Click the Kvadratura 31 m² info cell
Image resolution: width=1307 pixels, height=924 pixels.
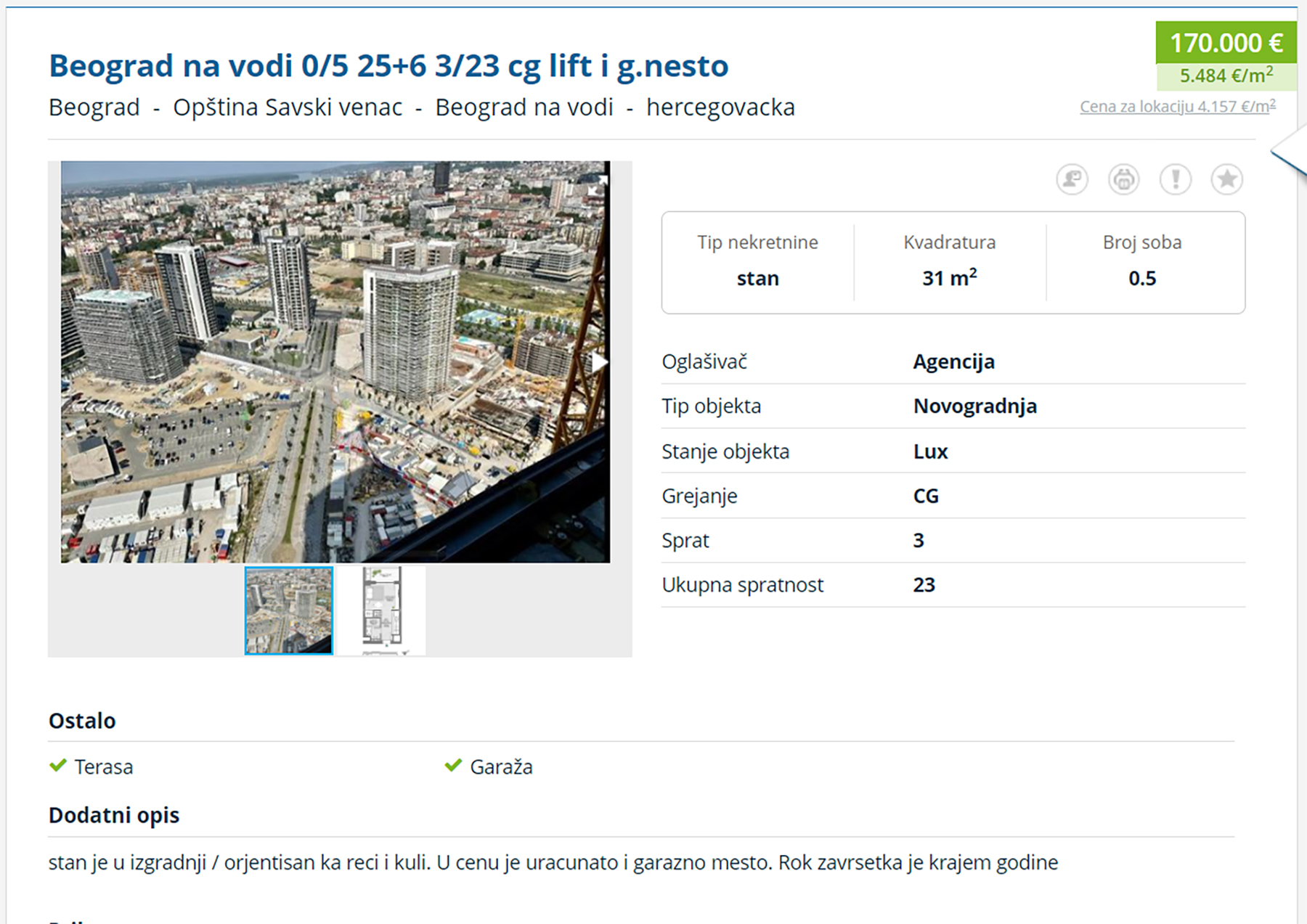(949, 261)
